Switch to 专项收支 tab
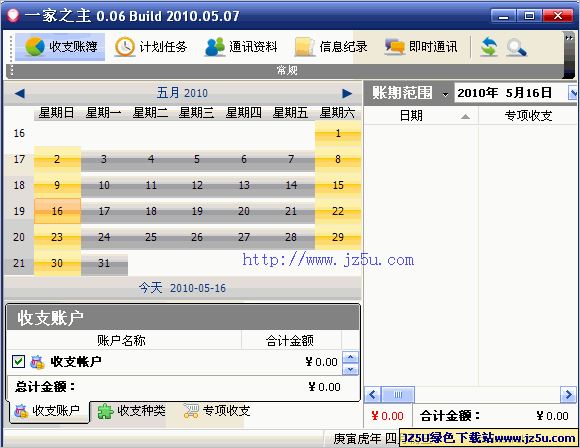Viewport: 580px width, 448px height. coord(217,411)
